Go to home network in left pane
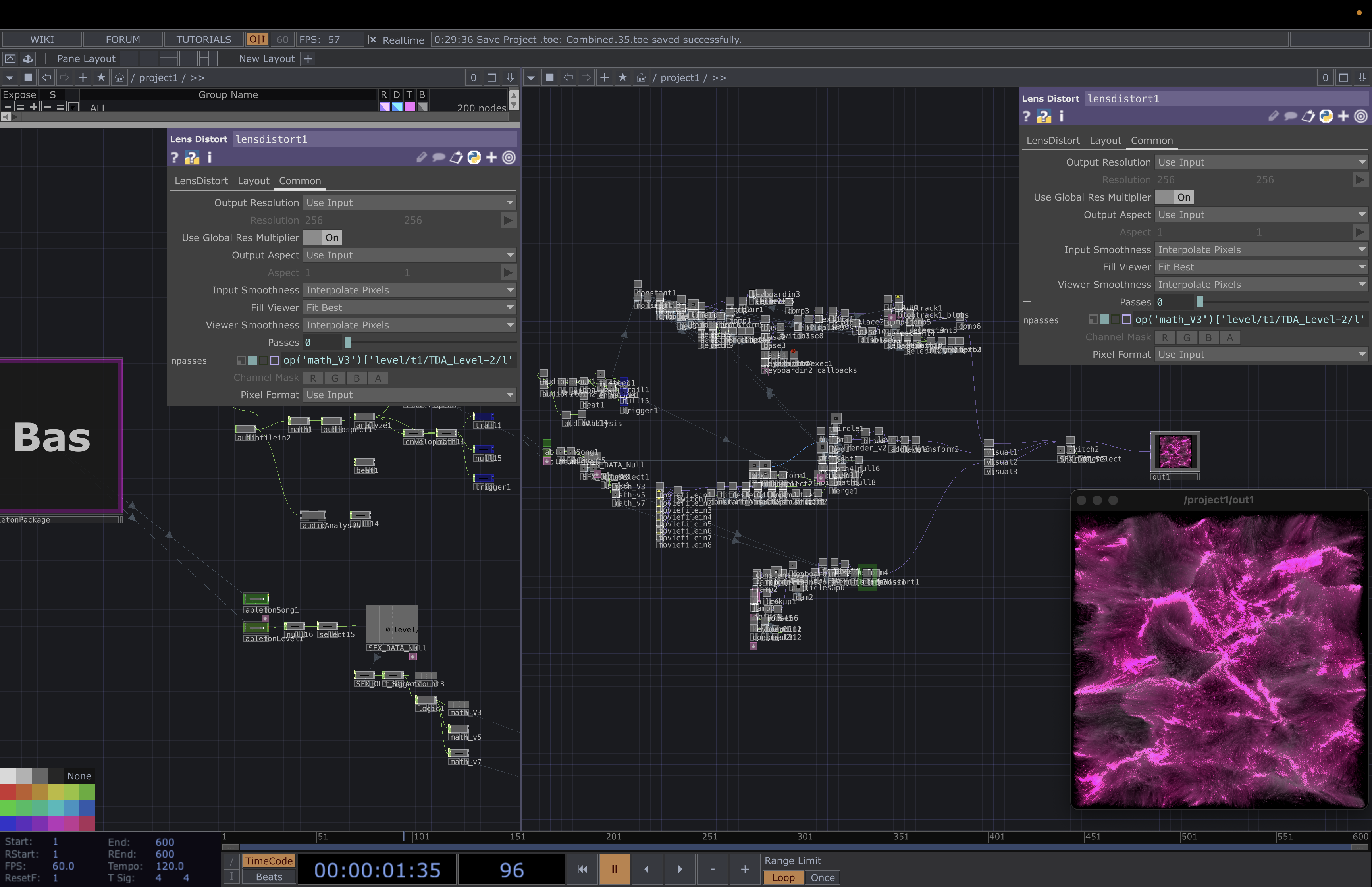 119,78
